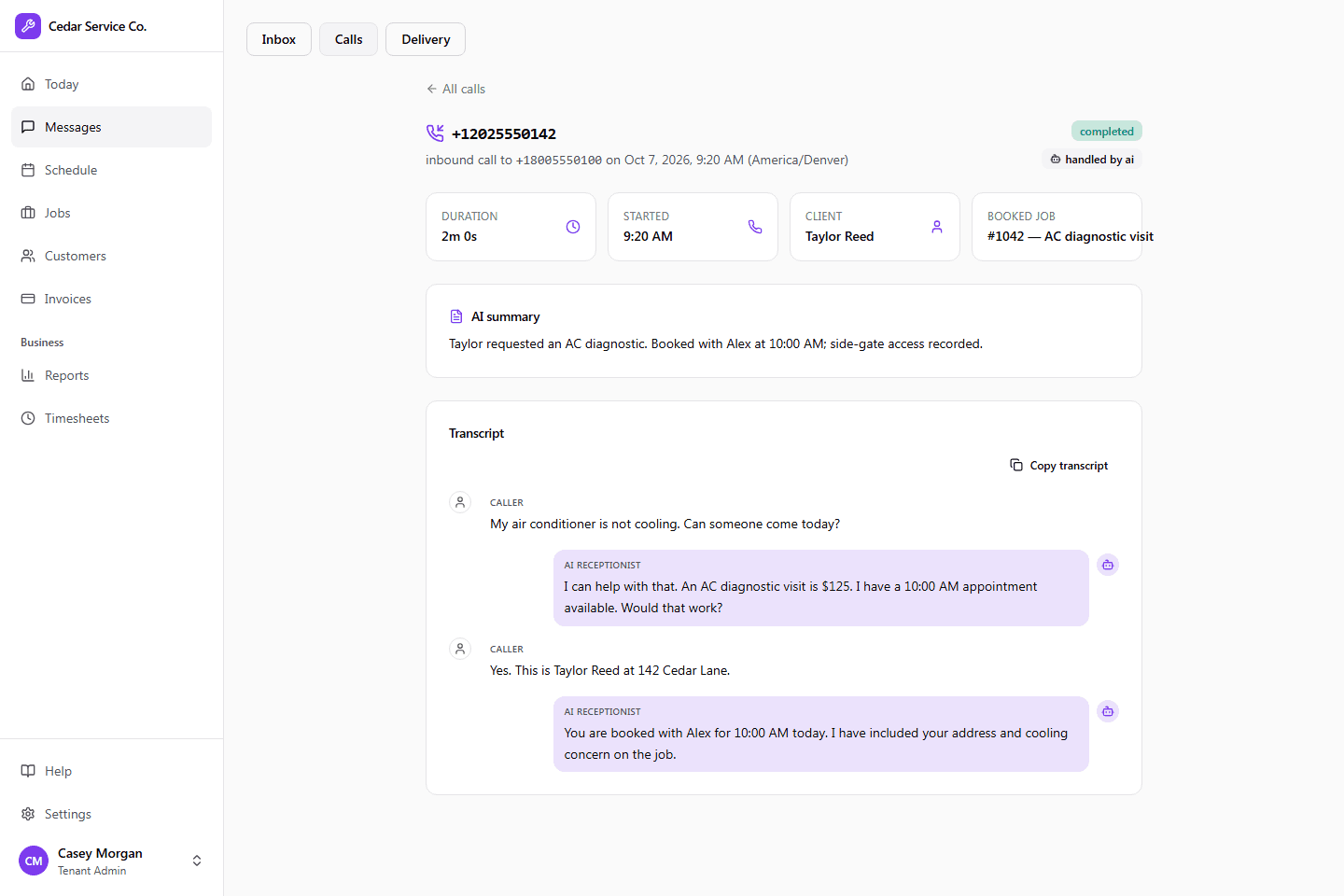This screenshot has width=1344, height=896.
Task: Click the inbound call phone icon
Action: pos(435,133)
